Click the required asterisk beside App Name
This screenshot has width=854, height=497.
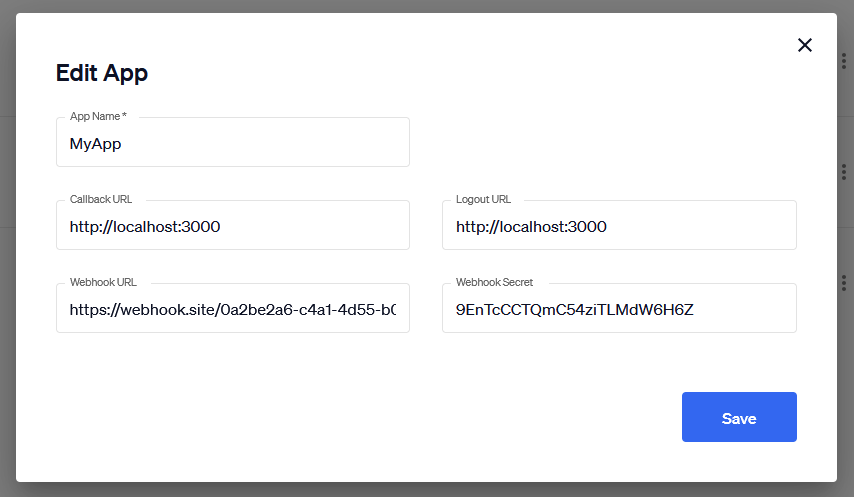[x=124, y=117]
